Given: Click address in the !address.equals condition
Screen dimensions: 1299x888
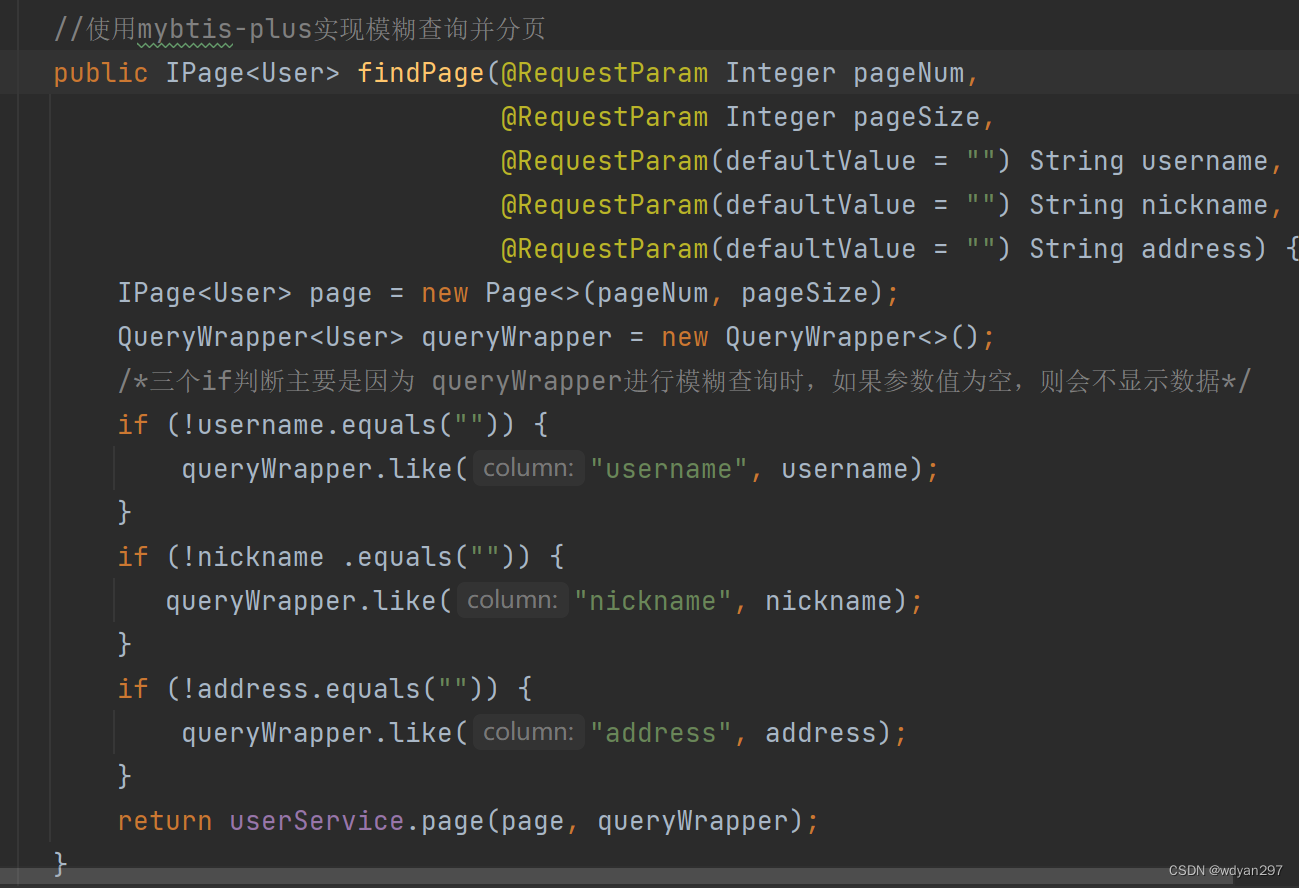Looking at the screenshot, I should click(x=253, y=689).
